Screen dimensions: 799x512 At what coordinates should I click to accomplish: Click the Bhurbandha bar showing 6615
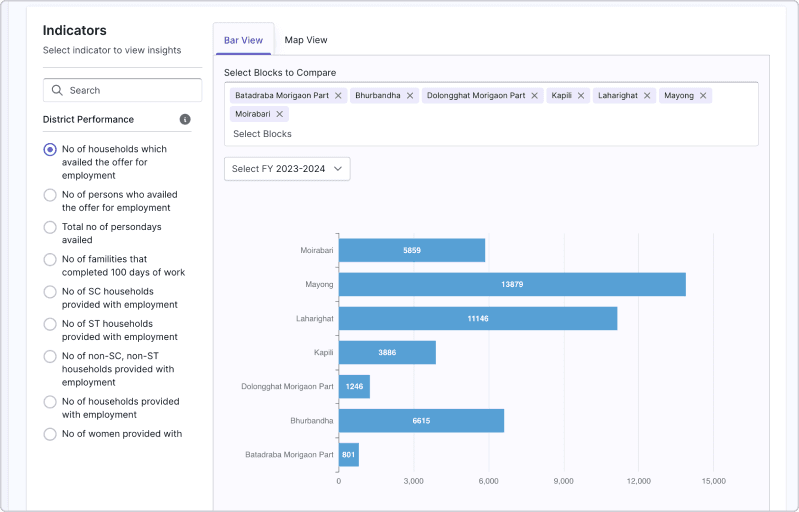tap(421, 421)
